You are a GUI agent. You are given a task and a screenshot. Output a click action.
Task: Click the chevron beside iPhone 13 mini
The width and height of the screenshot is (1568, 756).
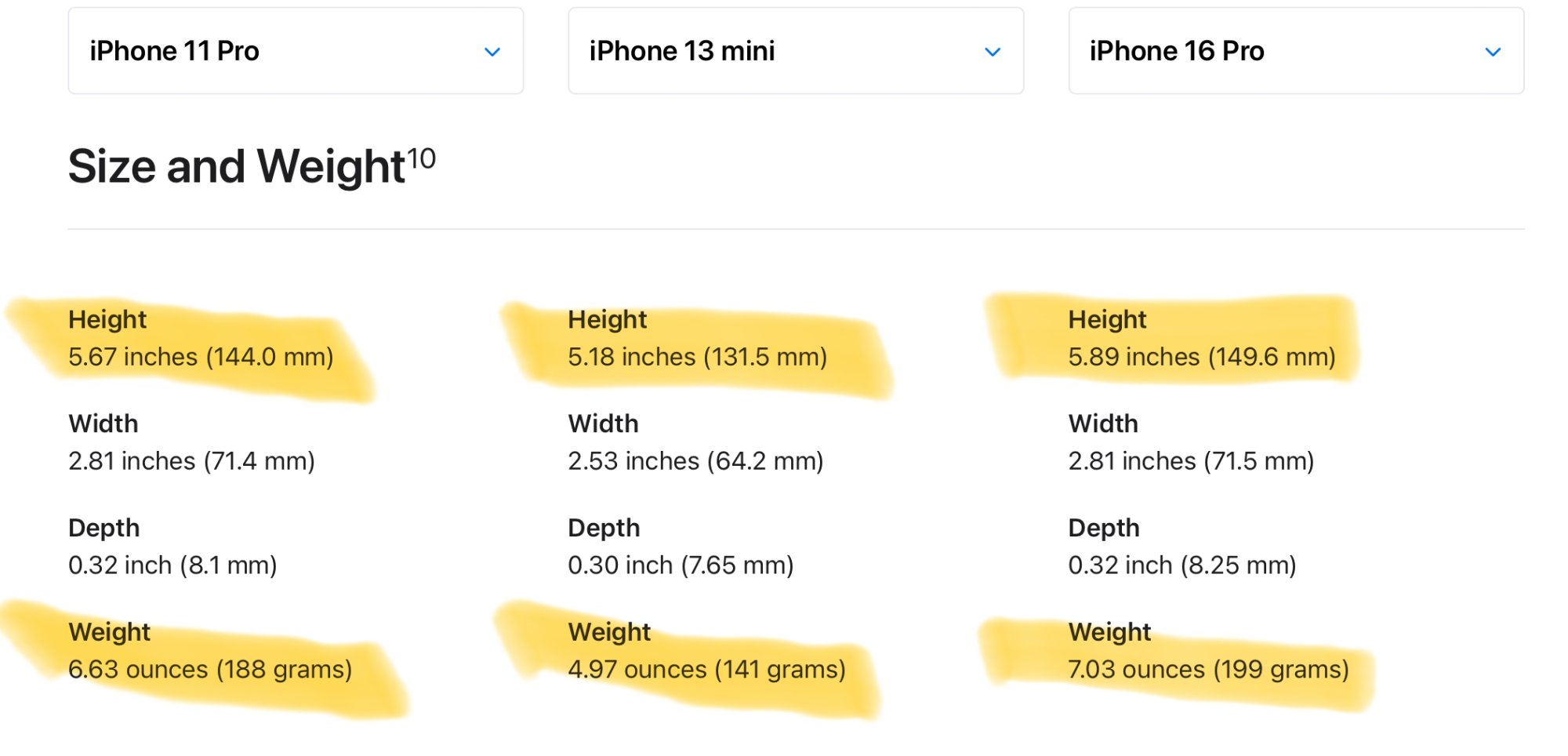coord(993,52)
